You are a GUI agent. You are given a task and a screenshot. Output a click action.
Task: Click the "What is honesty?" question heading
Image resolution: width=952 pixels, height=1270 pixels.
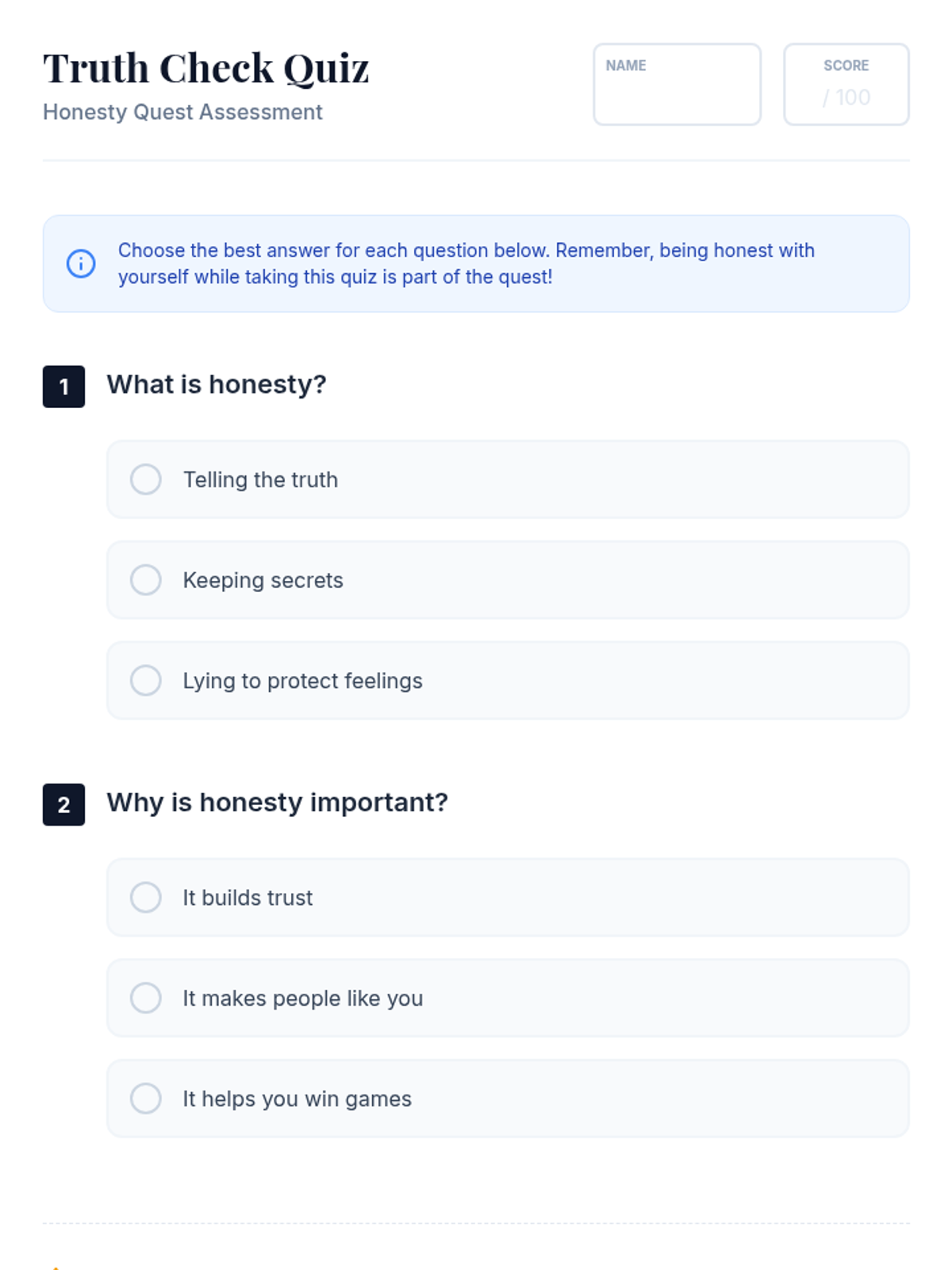pyautogui.click(x=217, y=384)
